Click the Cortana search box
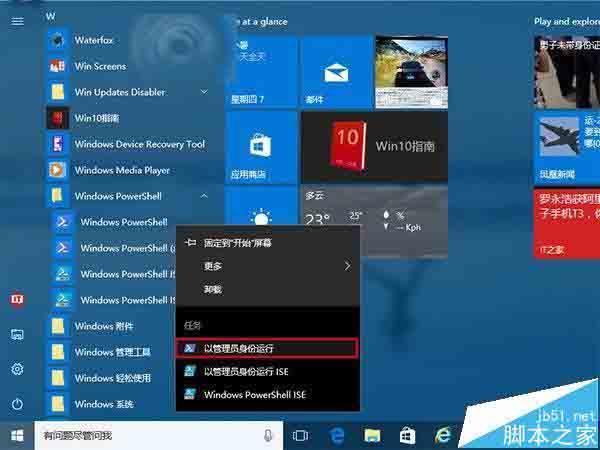Image resolution: width=600 pixels, height=450 pixels. tap(159, 435)
